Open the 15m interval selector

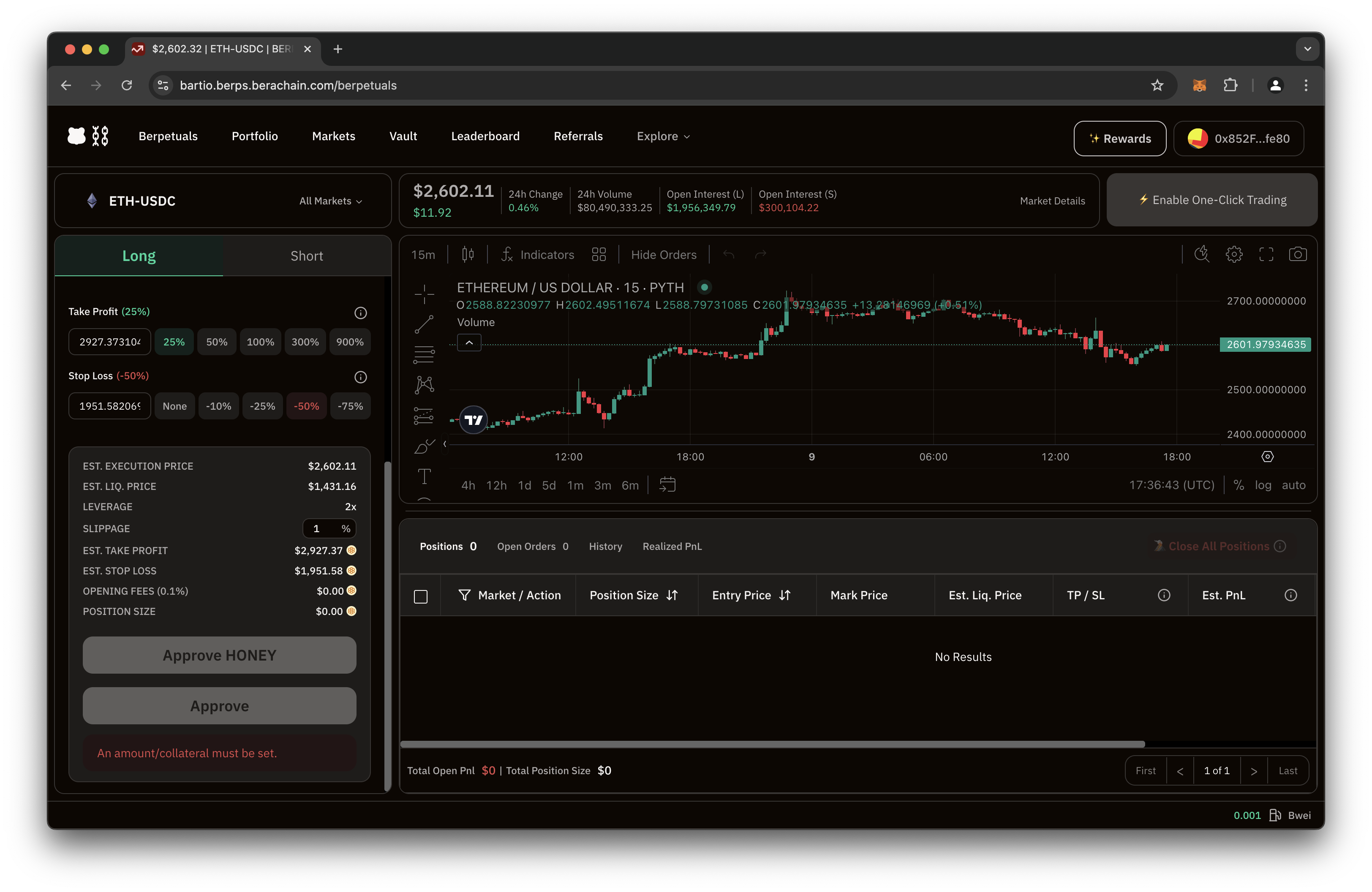click(423, 255)
